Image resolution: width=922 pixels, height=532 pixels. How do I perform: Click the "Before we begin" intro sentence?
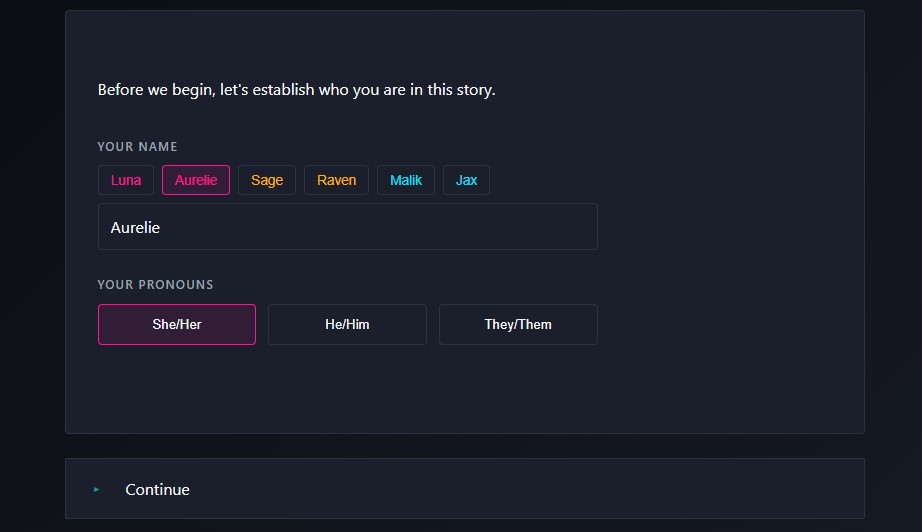[x=296, y=90]
